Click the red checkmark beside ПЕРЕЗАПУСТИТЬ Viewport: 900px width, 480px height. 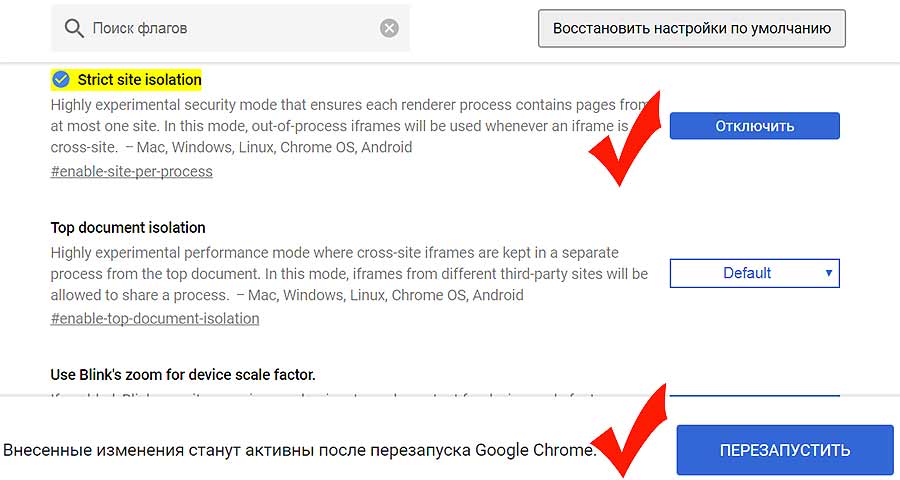(x=631, y=432)
